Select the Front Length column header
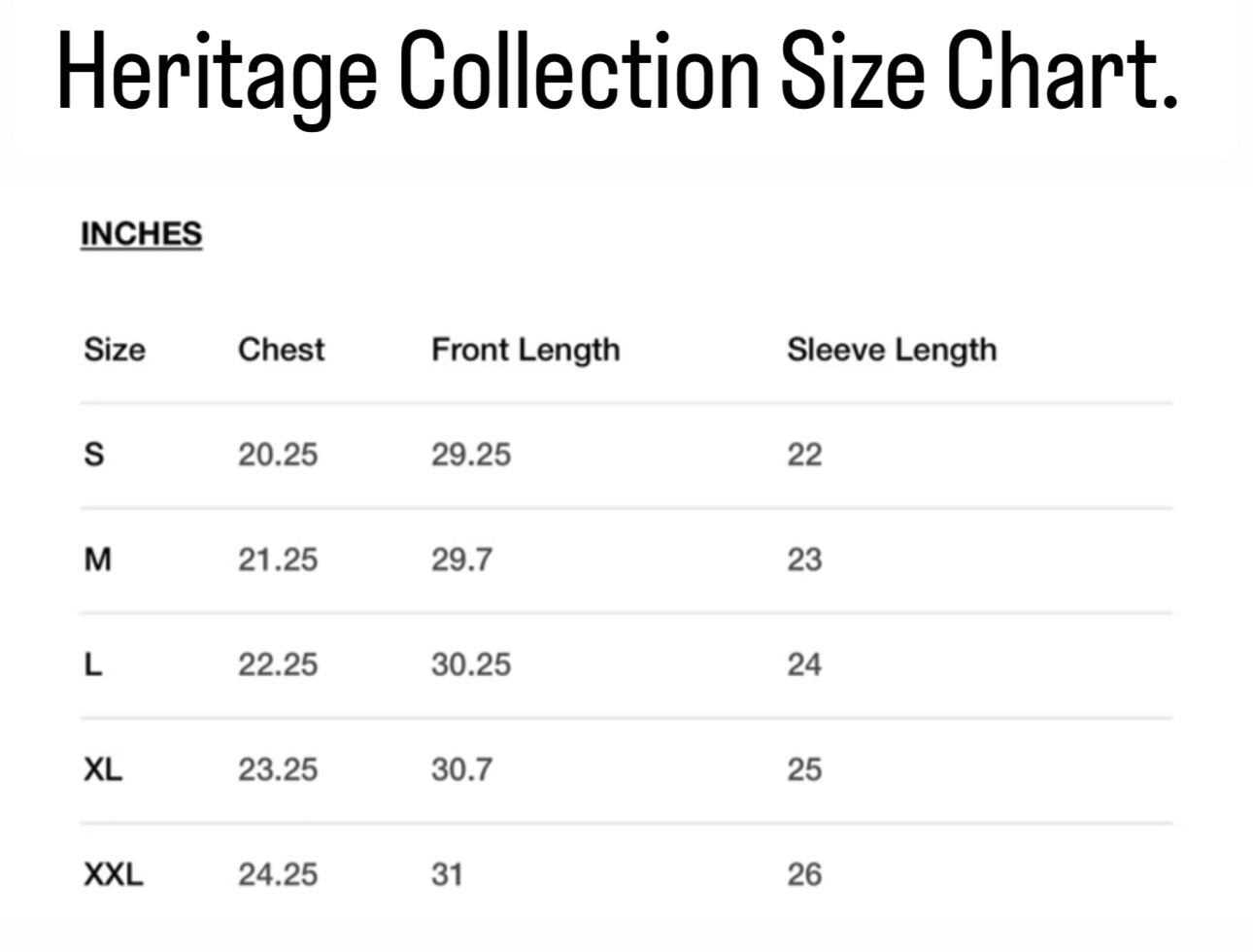This screenshot has width=1253, height=952. (x=525, y=350)
